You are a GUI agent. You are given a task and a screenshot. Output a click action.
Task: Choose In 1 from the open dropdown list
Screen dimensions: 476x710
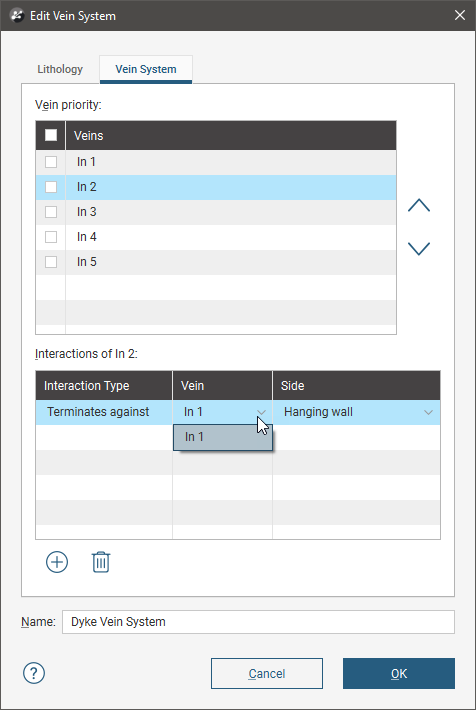click(223, 437)
